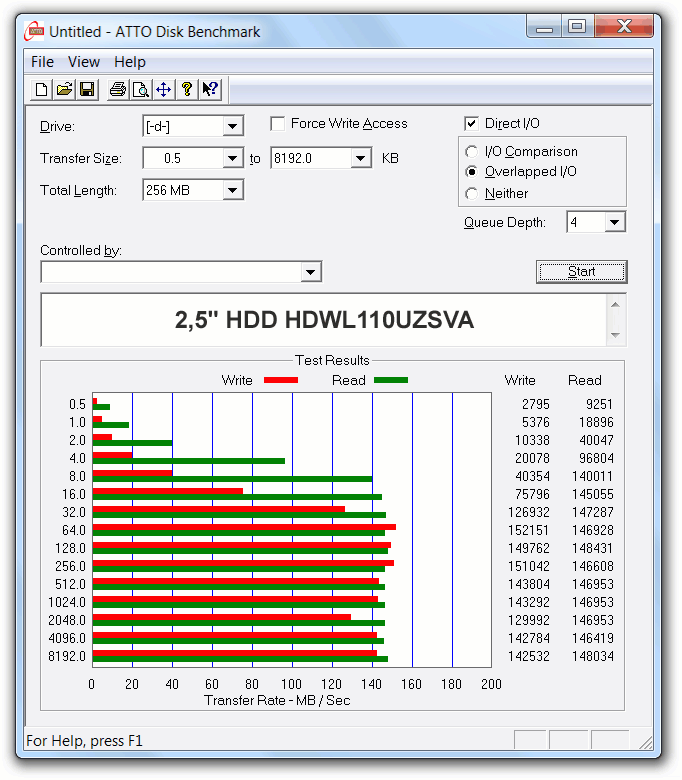Click the yellow question mark About icon
This screenshot has width=682, height=780.
click(x=187, y=90)
